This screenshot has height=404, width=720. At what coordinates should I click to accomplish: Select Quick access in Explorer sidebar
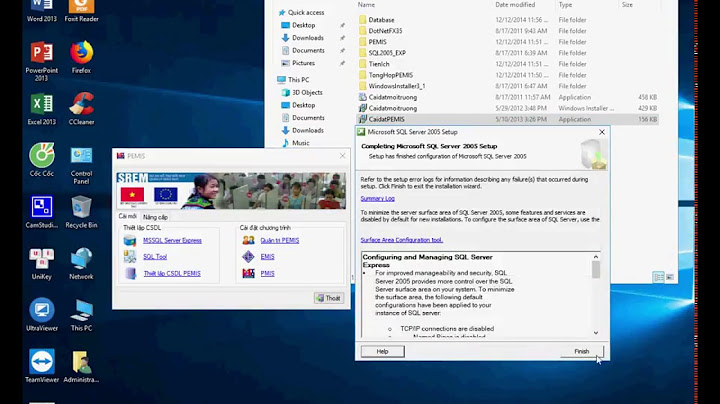click(301, 12)
